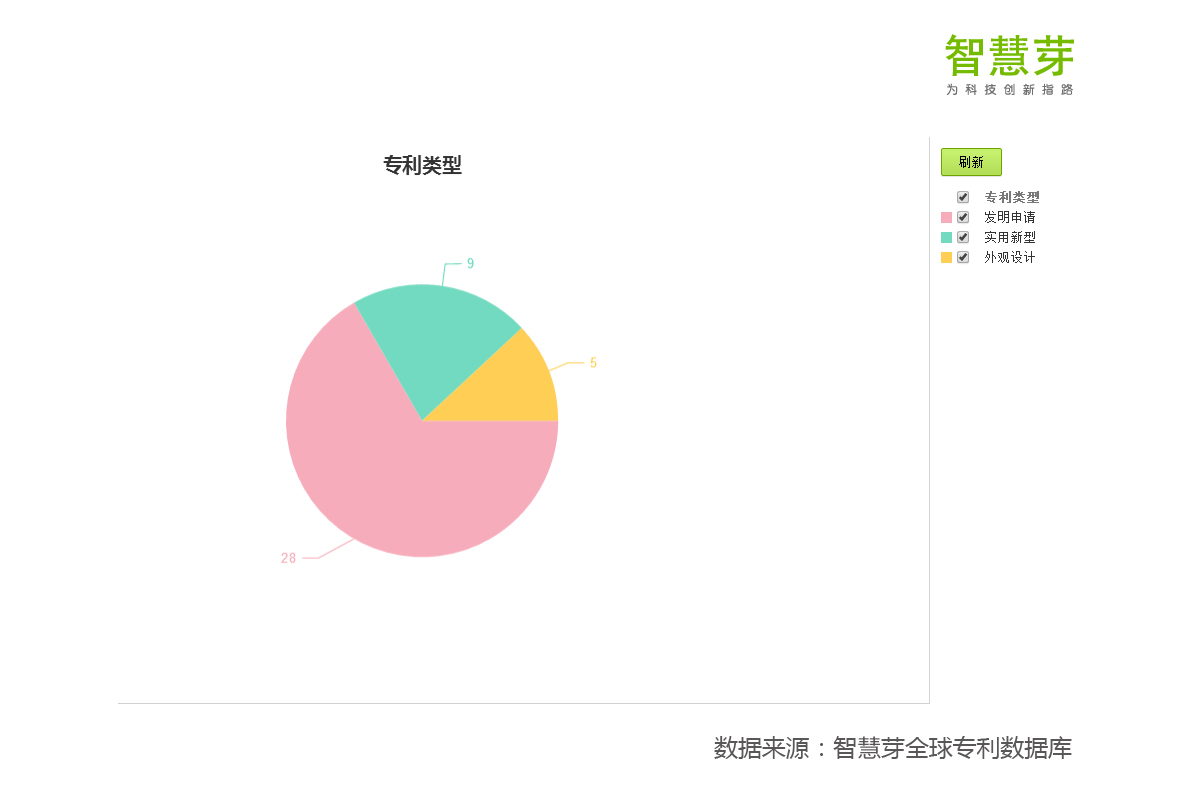Click the 数据来源 footer text
The height and width of the screenshot is (805, 1192).
[x=892, y=748]
